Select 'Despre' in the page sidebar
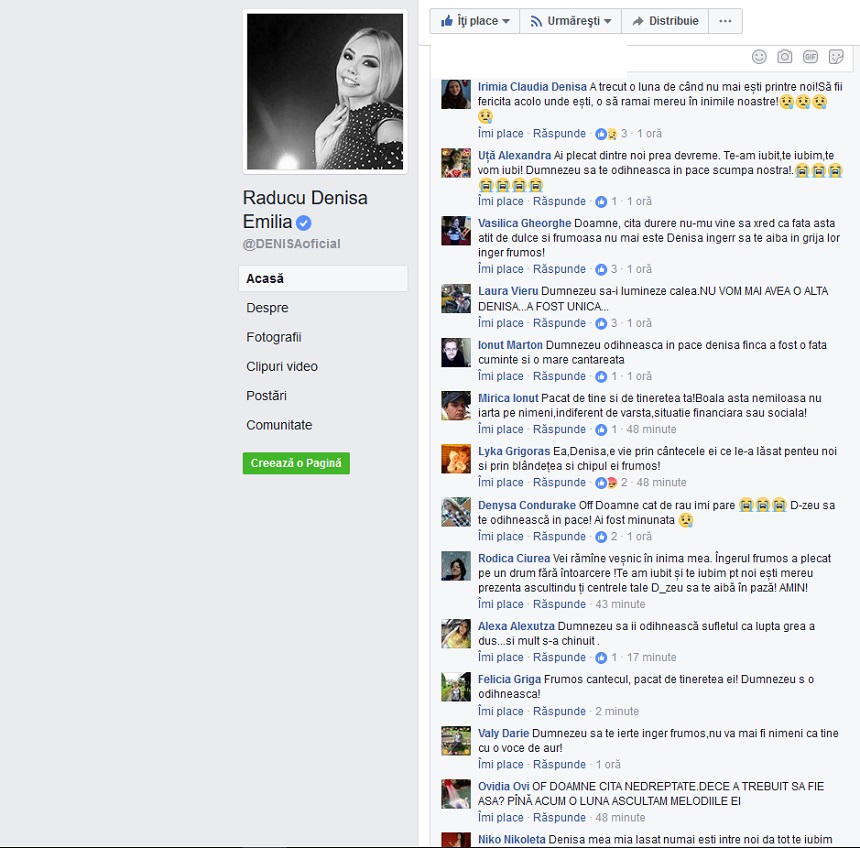Viewport: 860px width, 848px height. coord(267,308)
